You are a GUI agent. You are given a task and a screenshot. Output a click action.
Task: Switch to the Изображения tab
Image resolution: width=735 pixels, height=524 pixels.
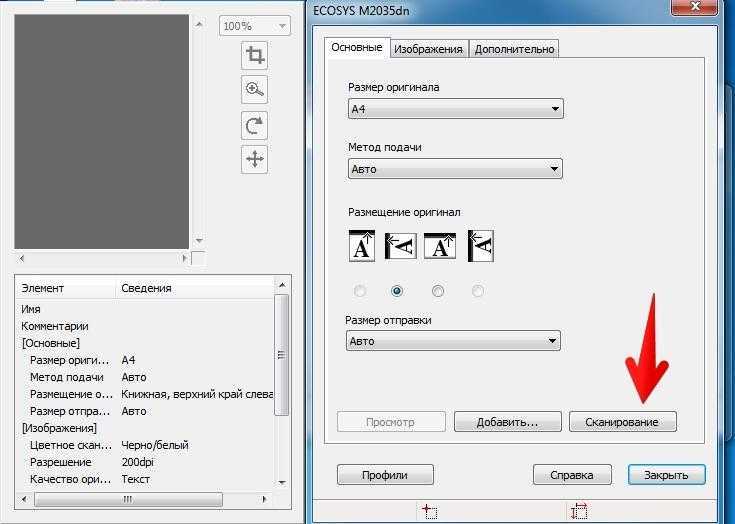[428, 49]
